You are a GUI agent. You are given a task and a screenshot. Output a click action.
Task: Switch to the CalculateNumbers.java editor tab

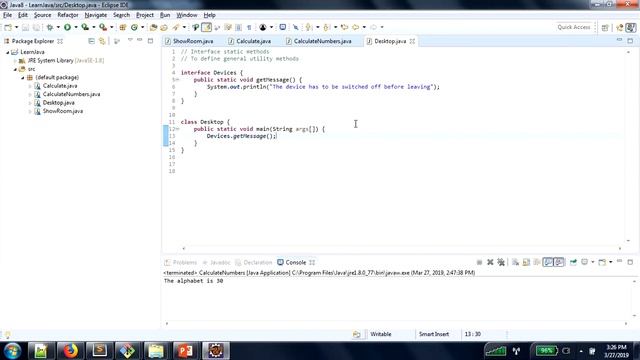[x=319, y=41]
